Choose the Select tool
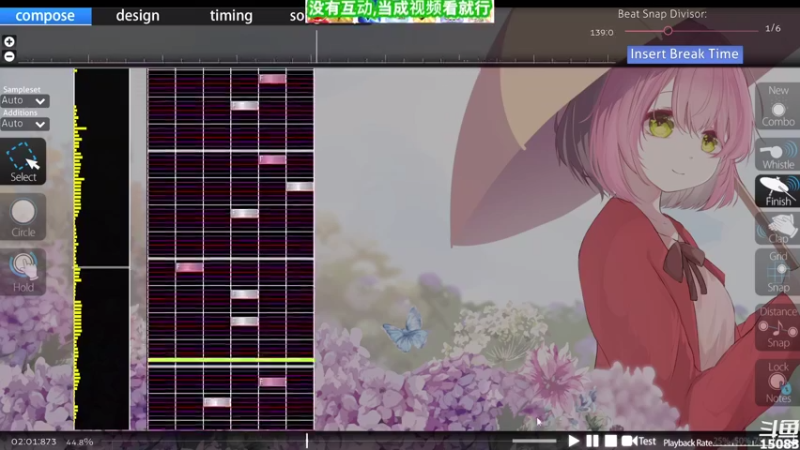The image size is (800, 450). click(x=23, y=161)
